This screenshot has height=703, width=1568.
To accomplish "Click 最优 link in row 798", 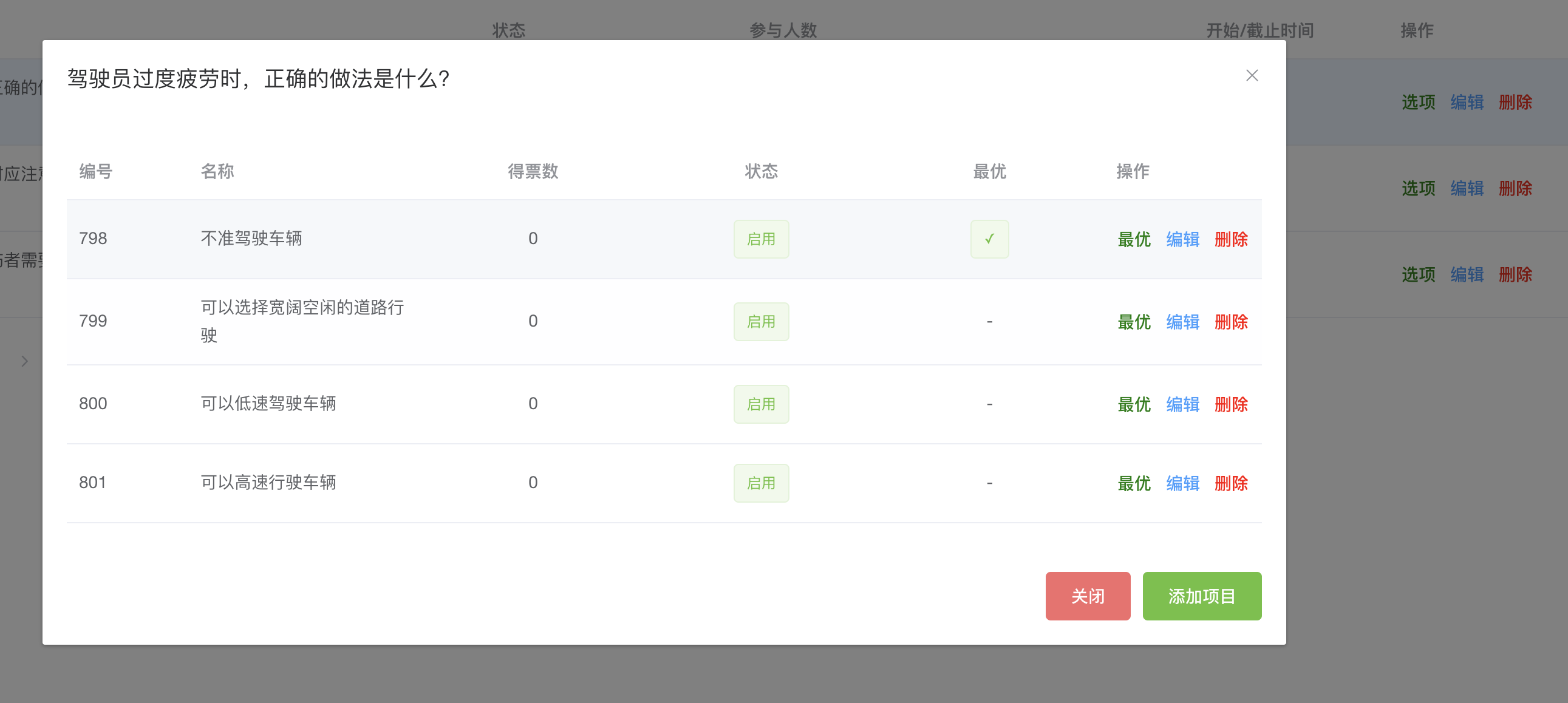I will [1133, 239].
